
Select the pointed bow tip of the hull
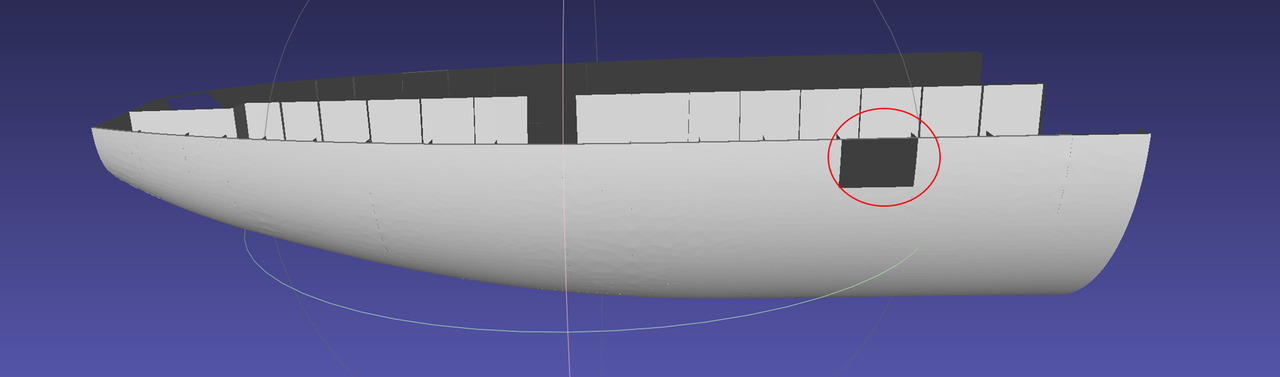(x=95, y=131)
